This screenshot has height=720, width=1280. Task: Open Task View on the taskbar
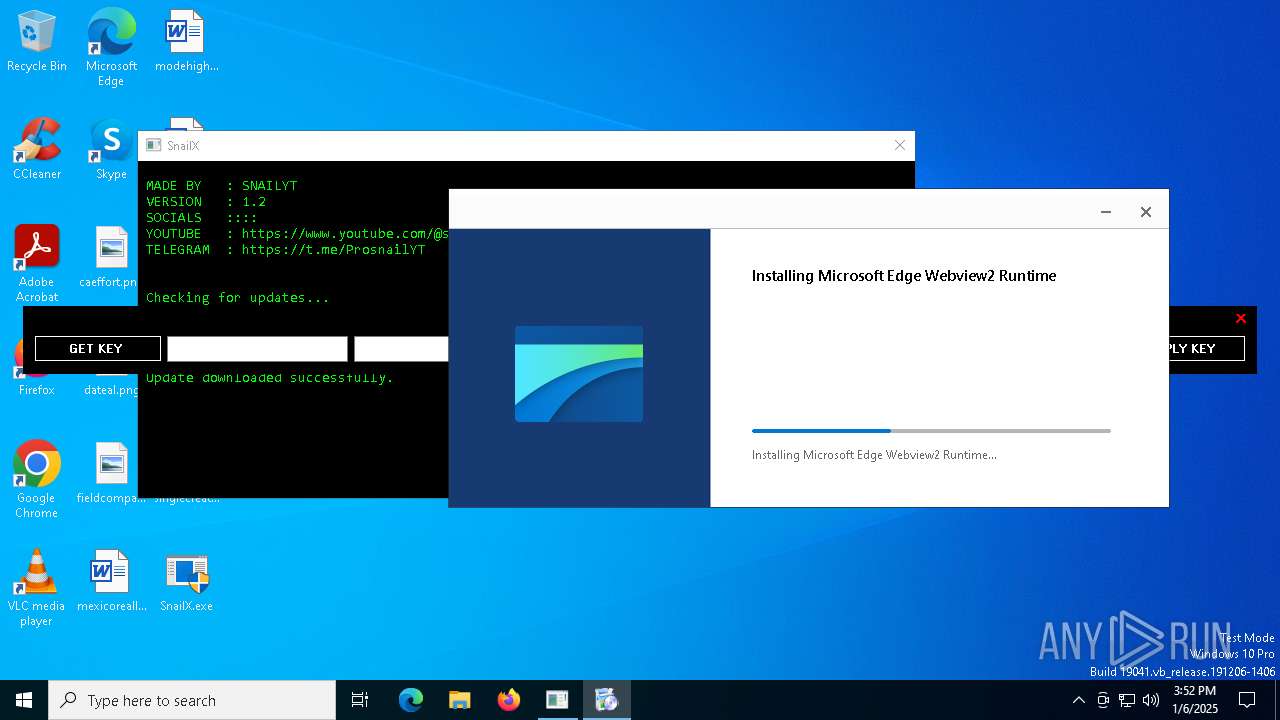pyautogui.click(x=360, y=700)
